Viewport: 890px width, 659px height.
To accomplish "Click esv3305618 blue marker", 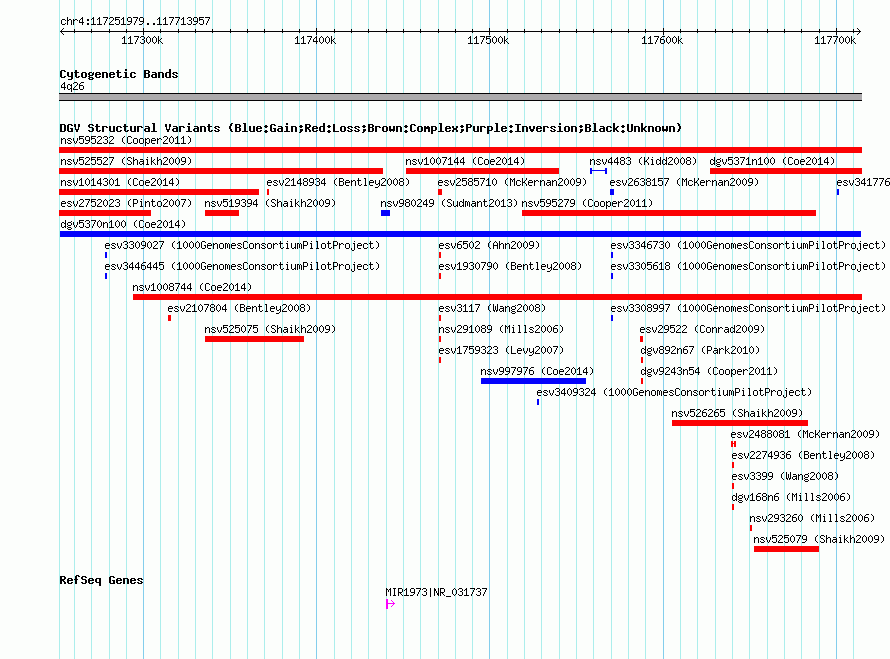I will click(612, 276).
